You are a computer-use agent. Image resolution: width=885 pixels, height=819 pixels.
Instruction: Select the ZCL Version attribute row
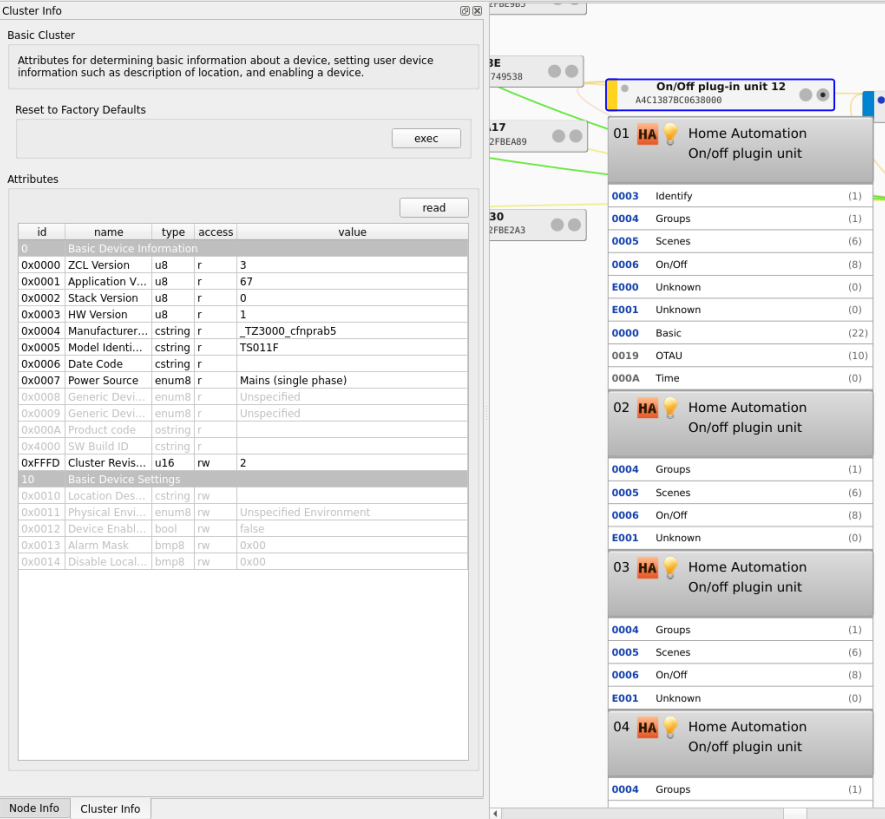pos(243,265)
